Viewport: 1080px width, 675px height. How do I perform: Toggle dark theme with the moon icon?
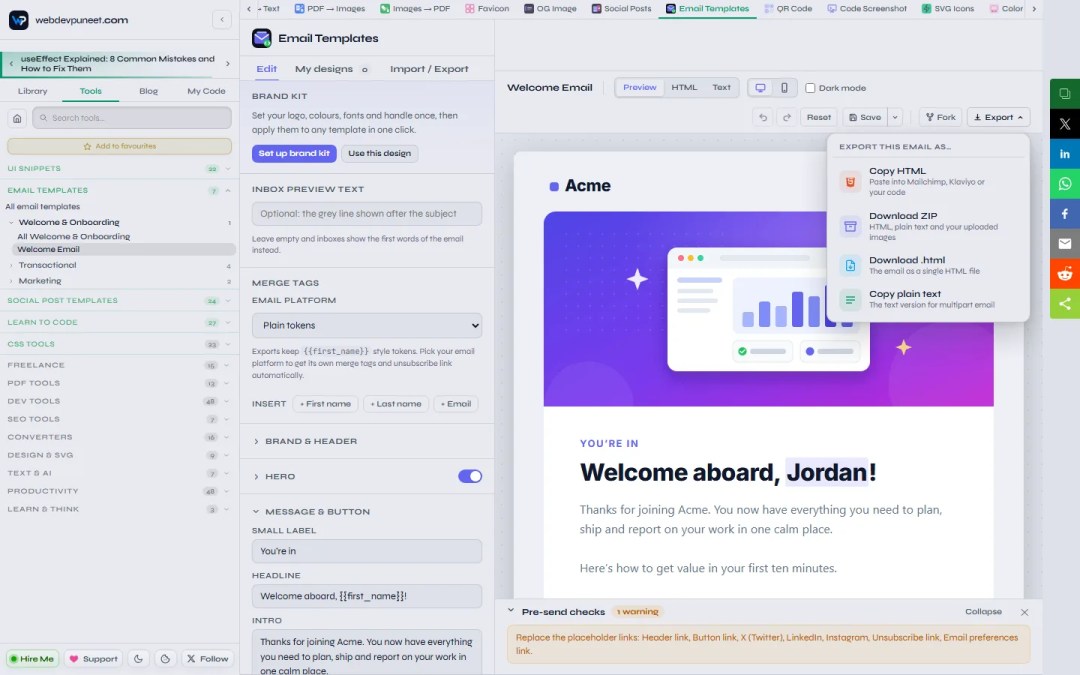[138, 658]
